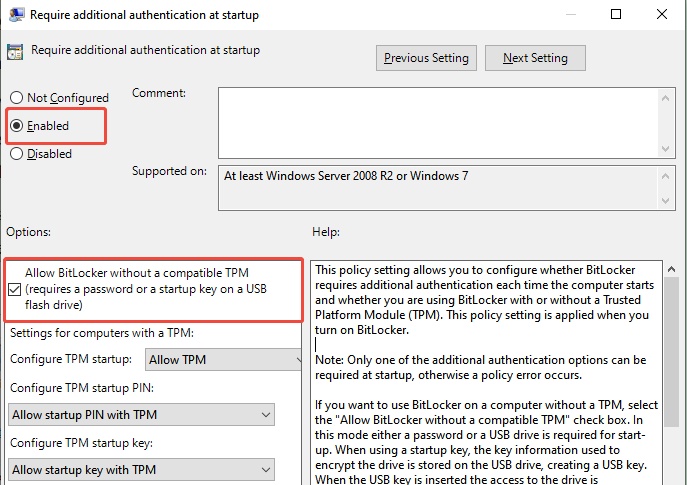Select the Not Configured radio button

(16, 98)
